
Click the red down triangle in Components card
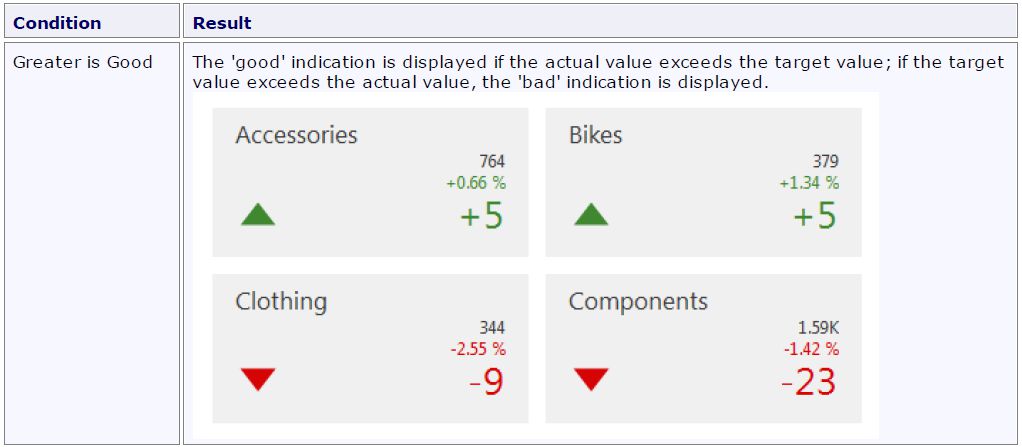[591, 379]
